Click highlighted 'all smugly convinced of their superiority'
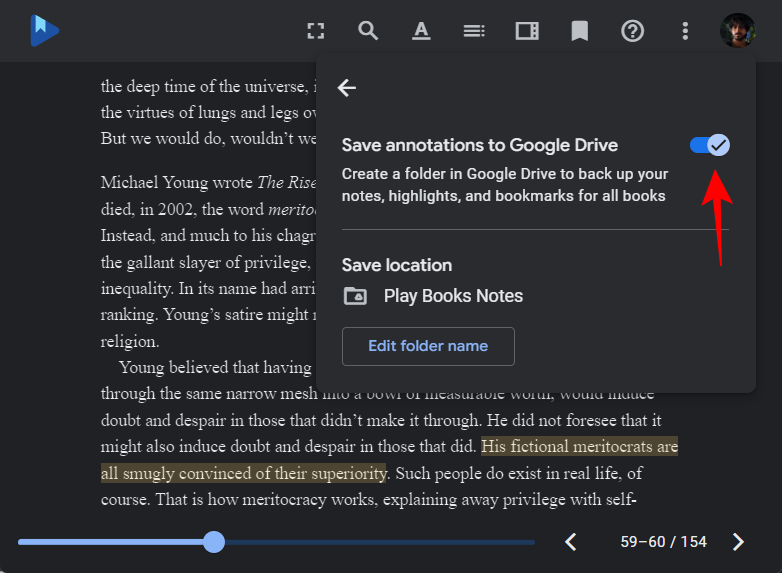Viewport: 782px width, 573px height. click(x=244, y=473)
